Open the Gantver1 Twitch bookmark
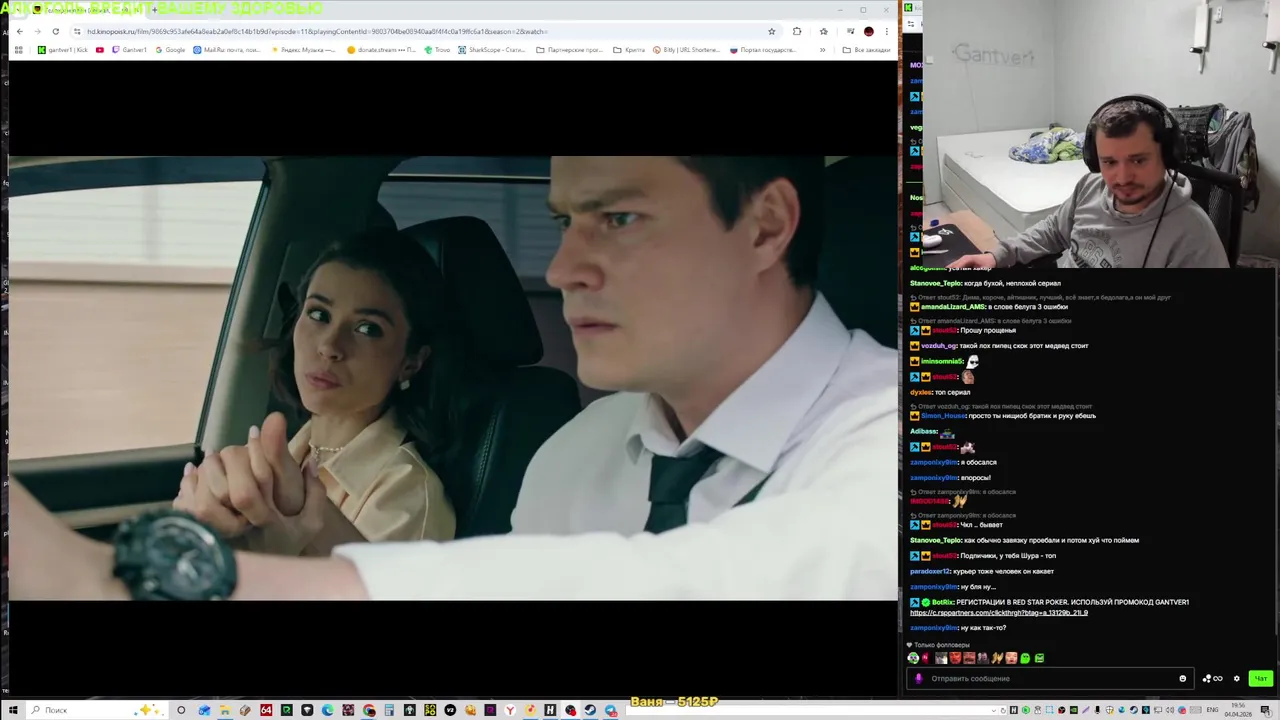 [129, 49]
